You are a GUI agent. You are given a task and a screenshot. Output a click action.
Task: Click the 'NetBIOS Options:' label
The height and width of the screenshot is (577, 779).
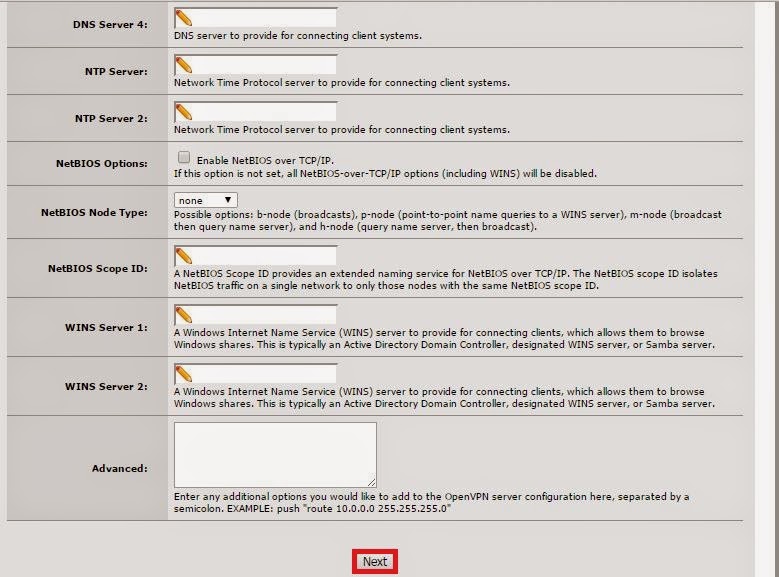tap(102, 164)
